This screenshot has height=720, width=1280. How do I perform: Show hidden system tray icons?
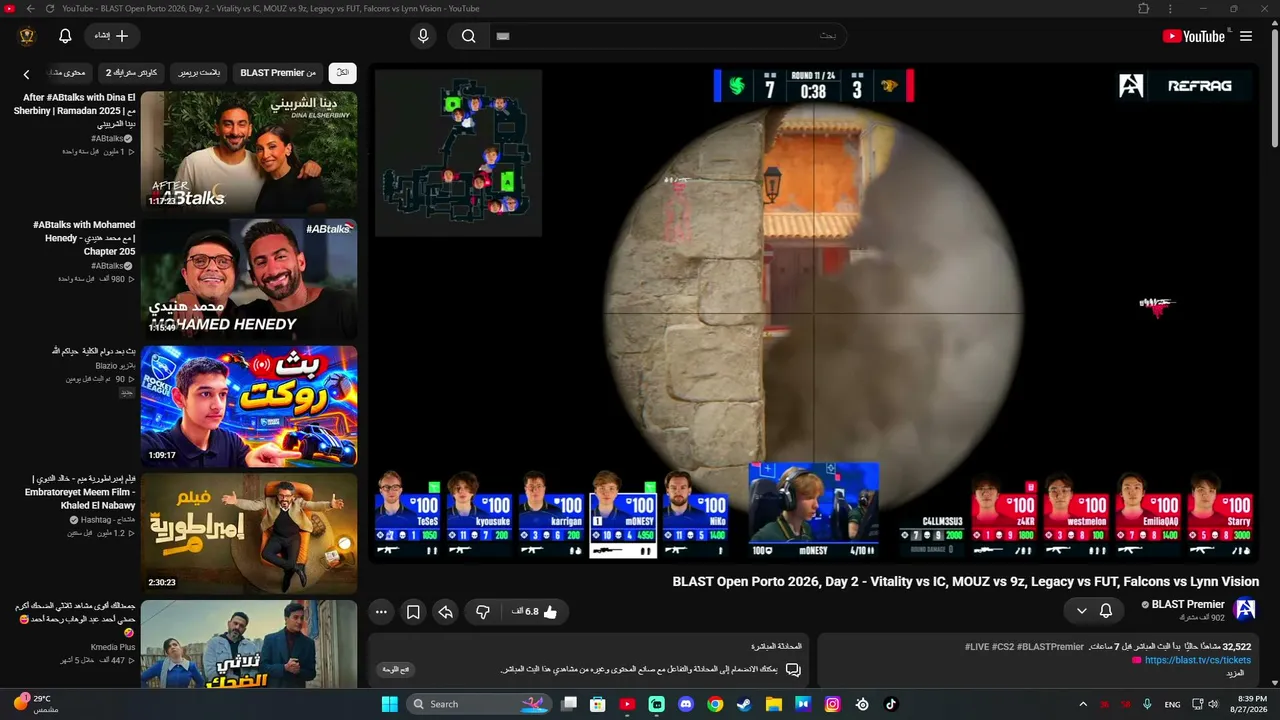pyautogui.click(x=1083, y=704)
